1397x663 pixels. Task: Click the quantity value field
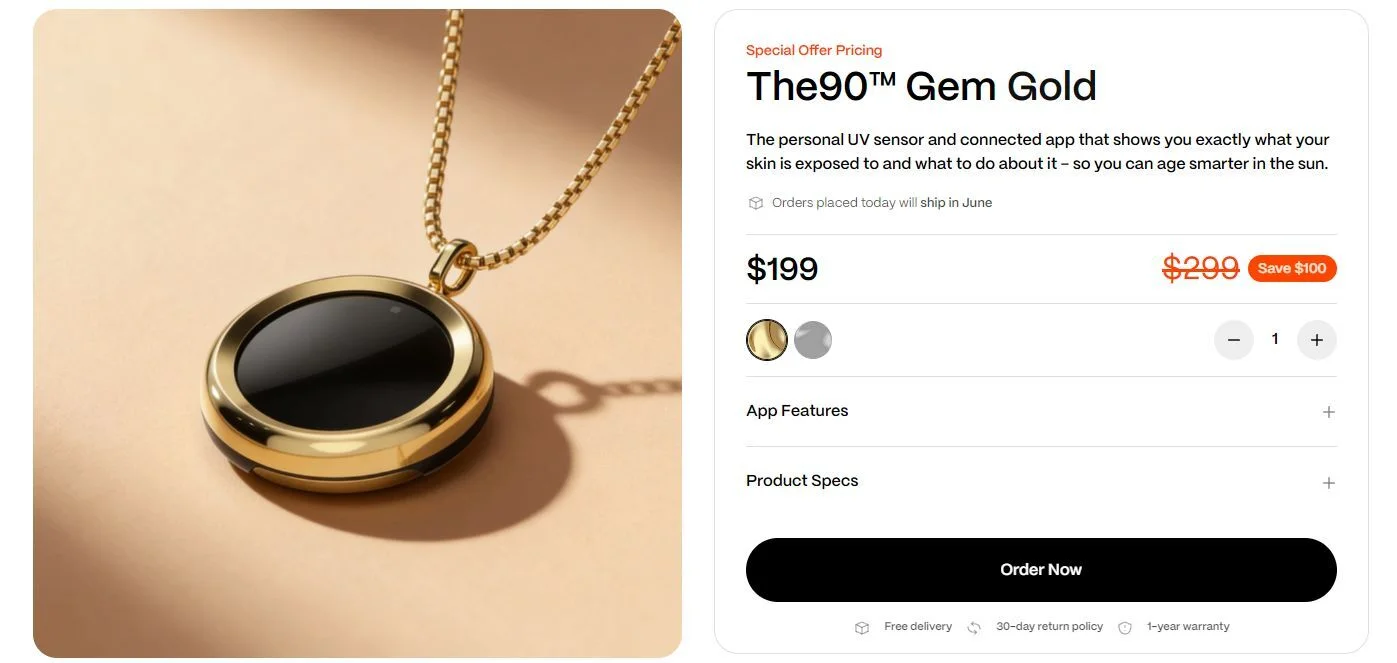[x=1275, y=339]
